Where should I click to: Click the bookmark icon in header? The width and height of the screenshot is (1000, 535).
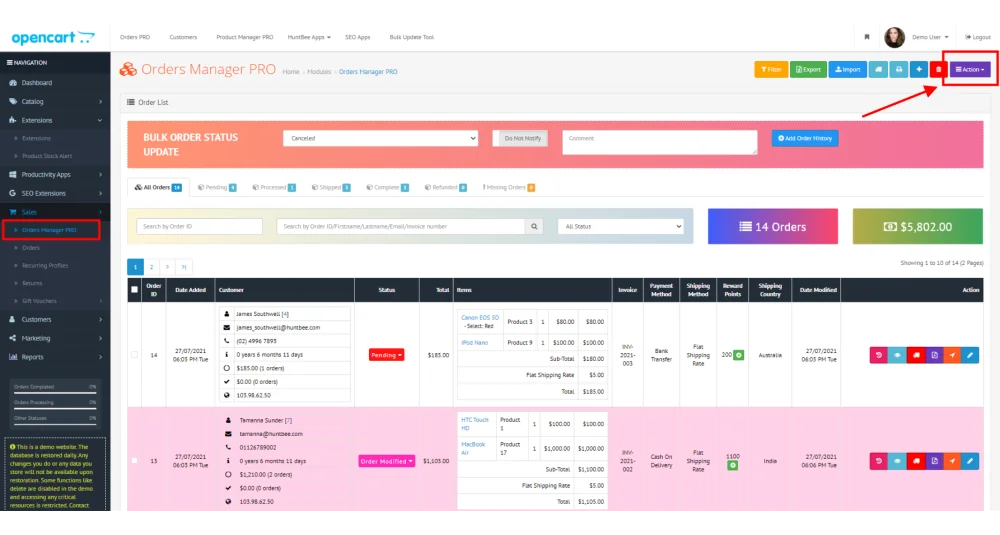click(x=867, y=37)
